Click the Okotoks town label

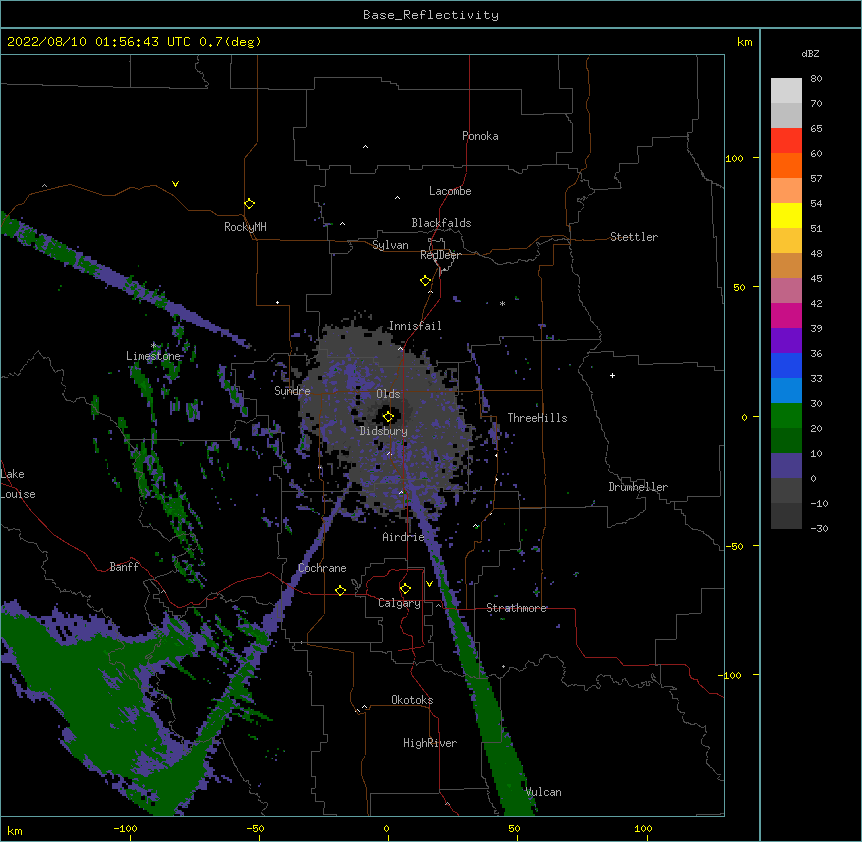tap(412, 700)
